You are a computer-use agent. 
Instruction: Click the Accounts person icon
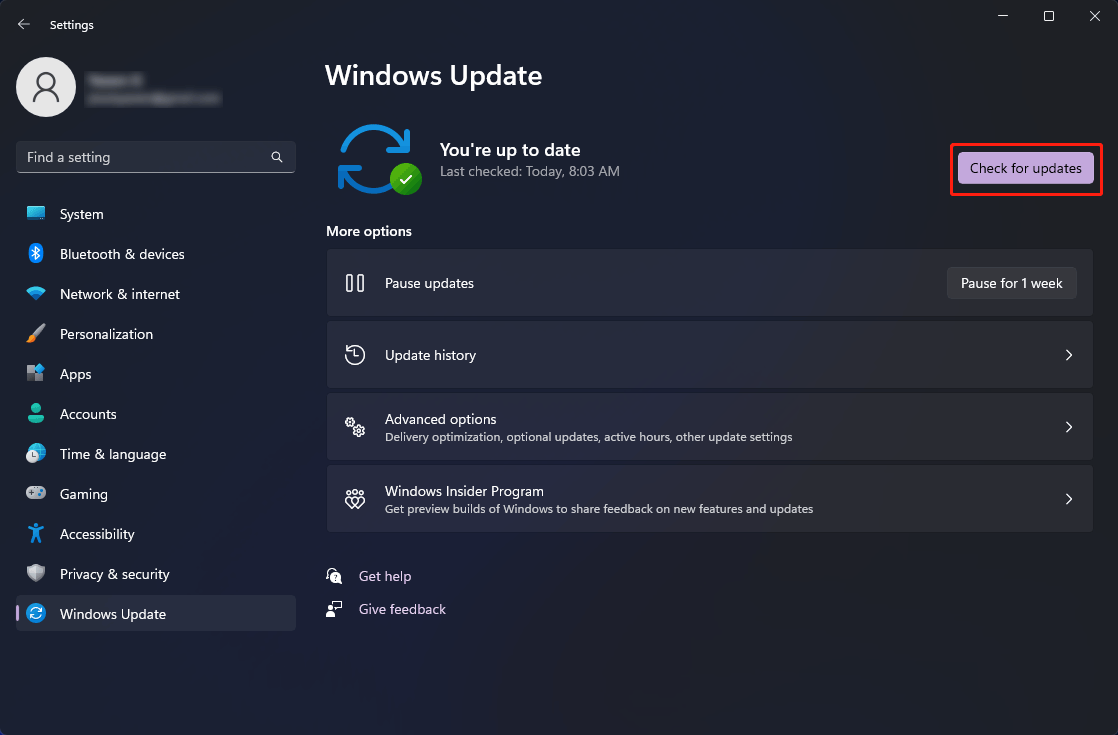(x=36, y=413)
